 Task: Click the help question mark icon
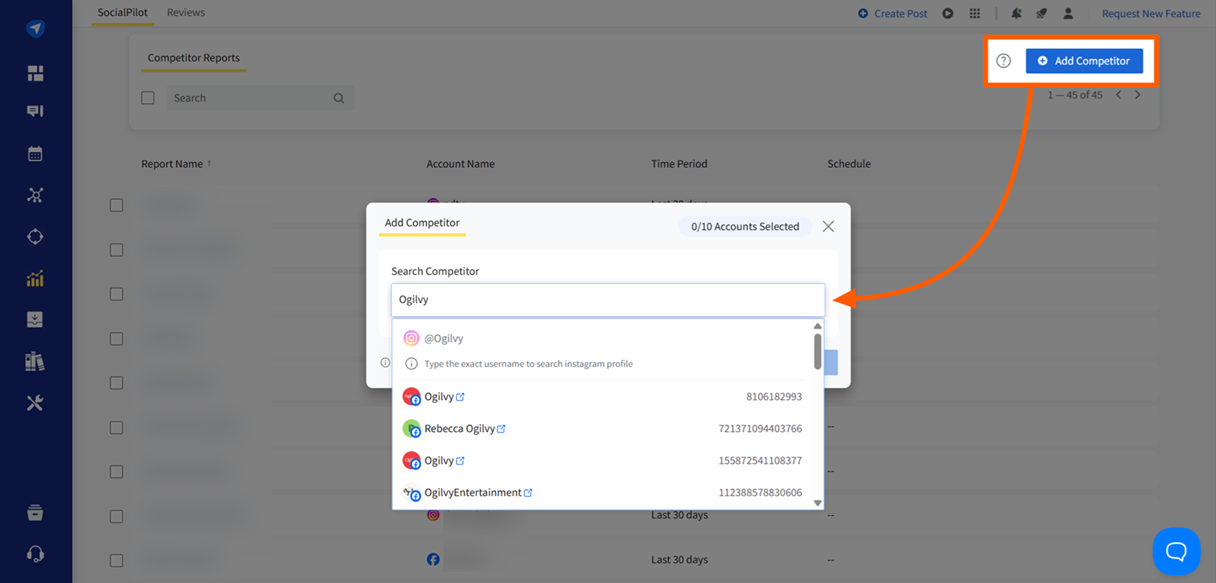click(1003, 61)
